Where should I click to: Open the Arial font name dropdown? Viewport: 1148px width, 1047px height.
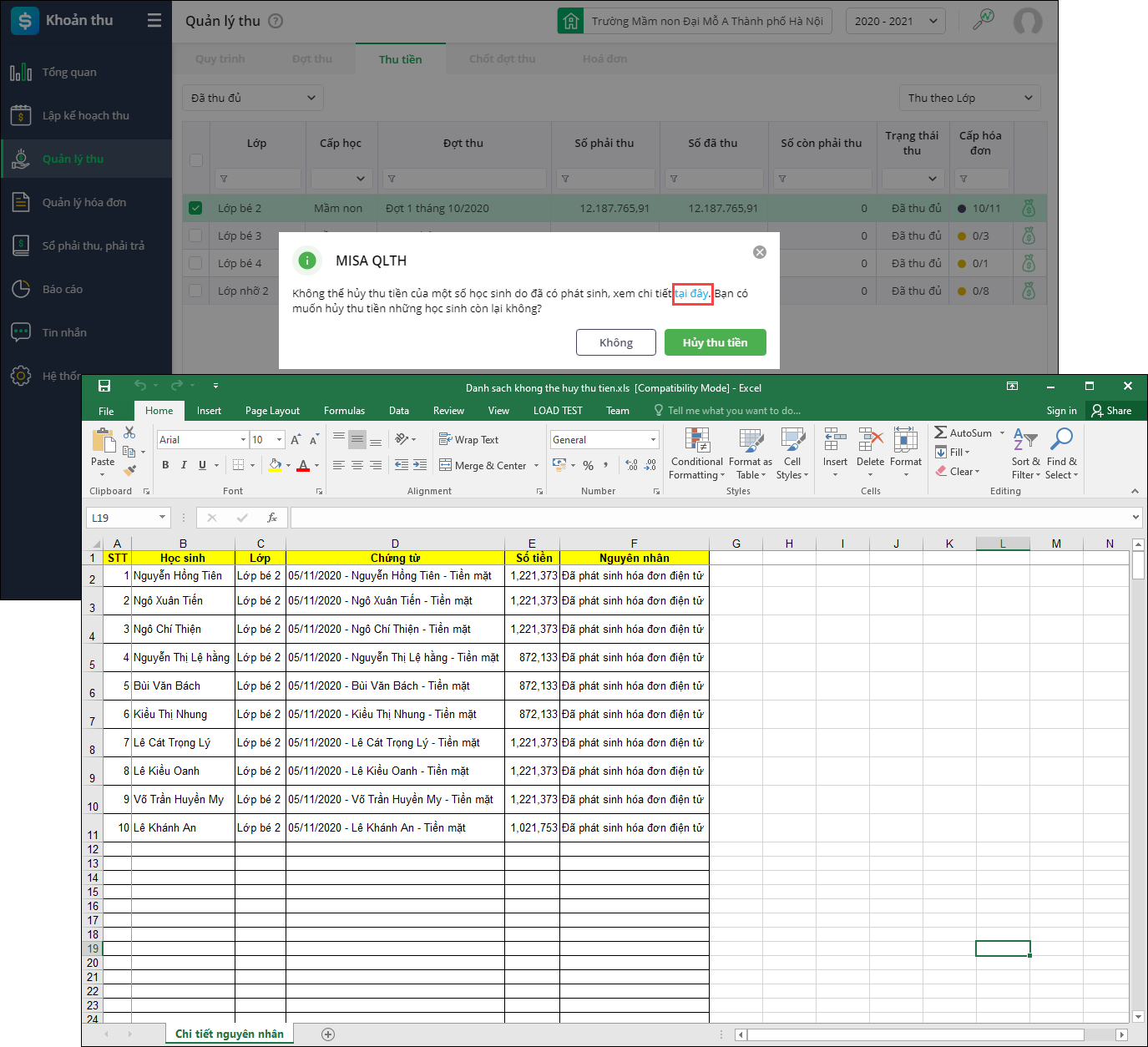(243, 440)
